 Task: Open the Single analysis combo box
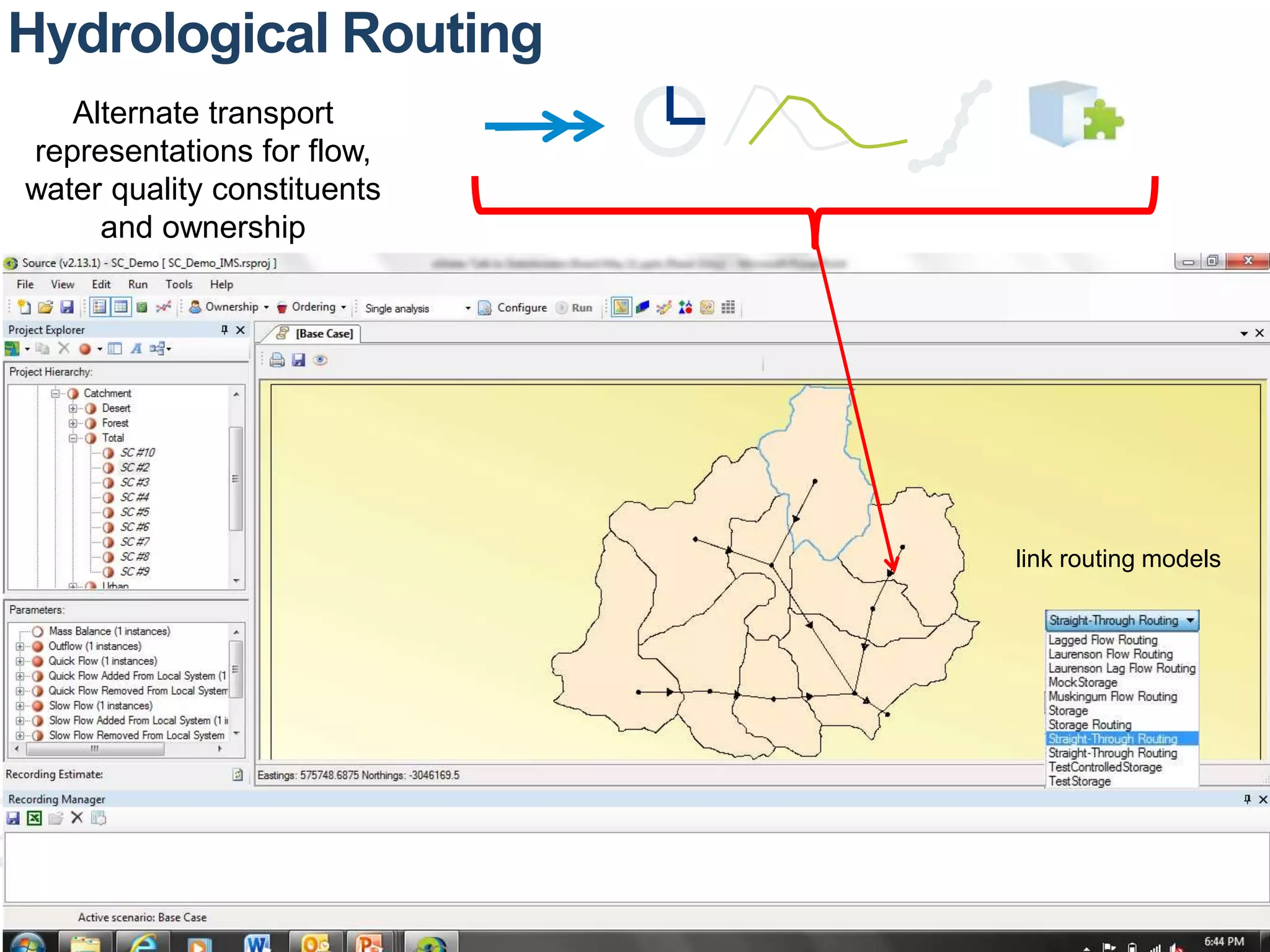[x=417, y=308]
